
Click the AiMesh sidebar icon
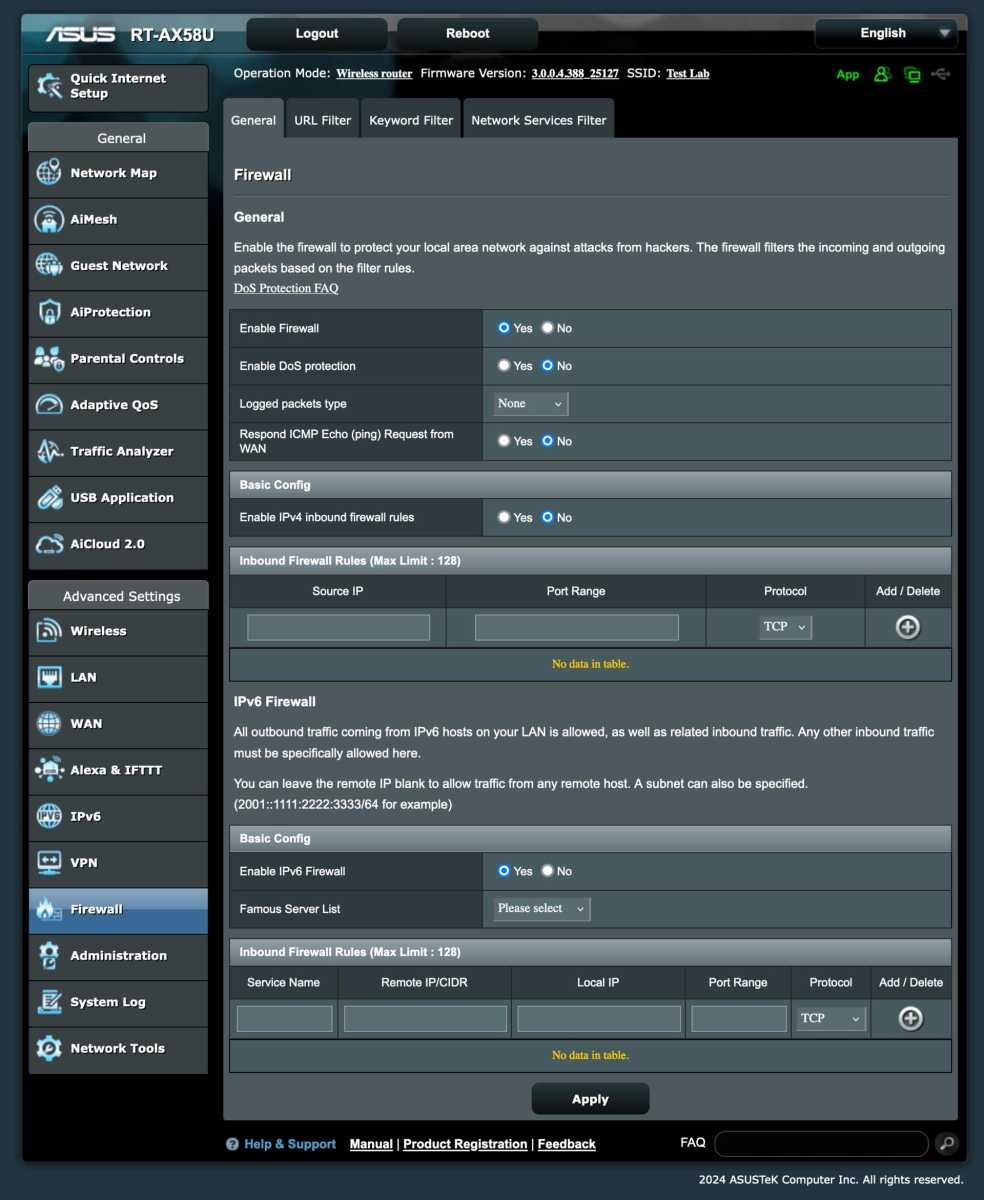click(x=49, y=219)
